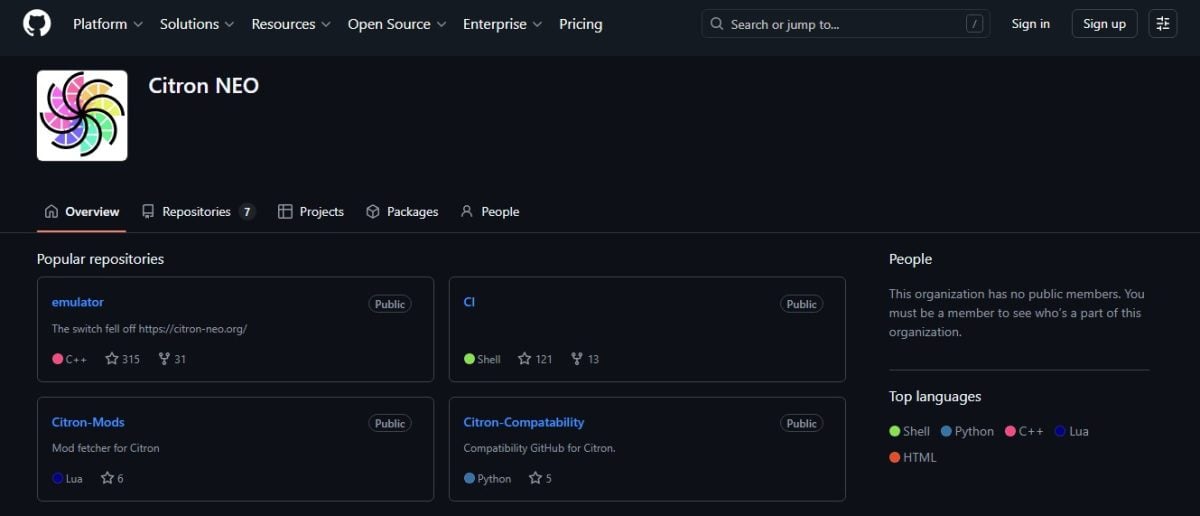Click Public badge on Citron-Compatability card
Screen dimensions: 1200x516
coord(802,424)
